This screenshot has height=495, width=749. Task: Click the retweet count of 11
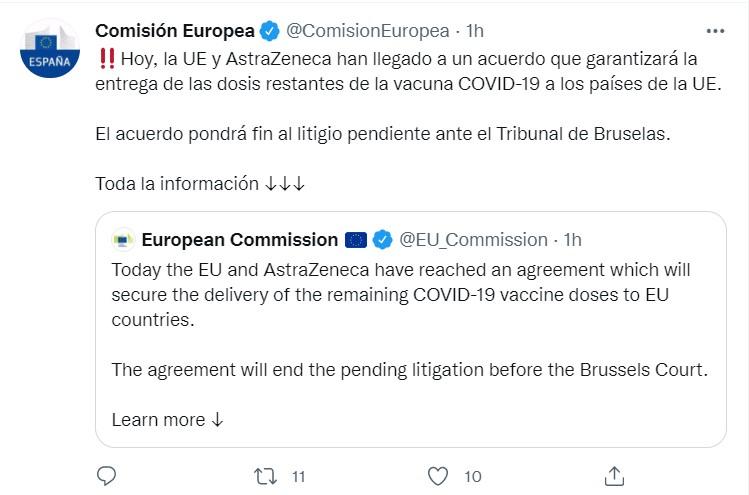(298, 476)
